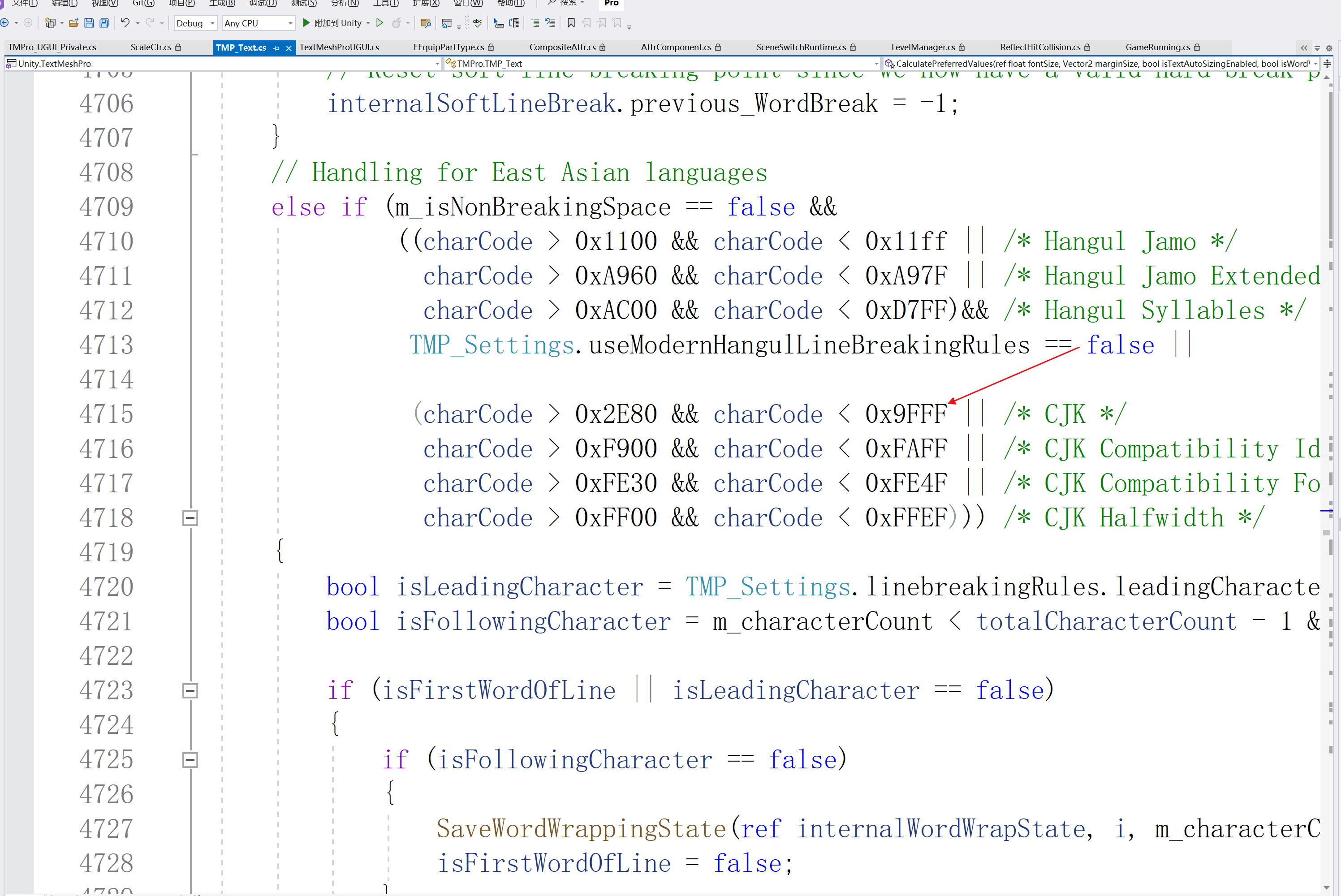1341x896 pixels.
Task: Collapse the if block at line 4723
Action: (190, 690)
